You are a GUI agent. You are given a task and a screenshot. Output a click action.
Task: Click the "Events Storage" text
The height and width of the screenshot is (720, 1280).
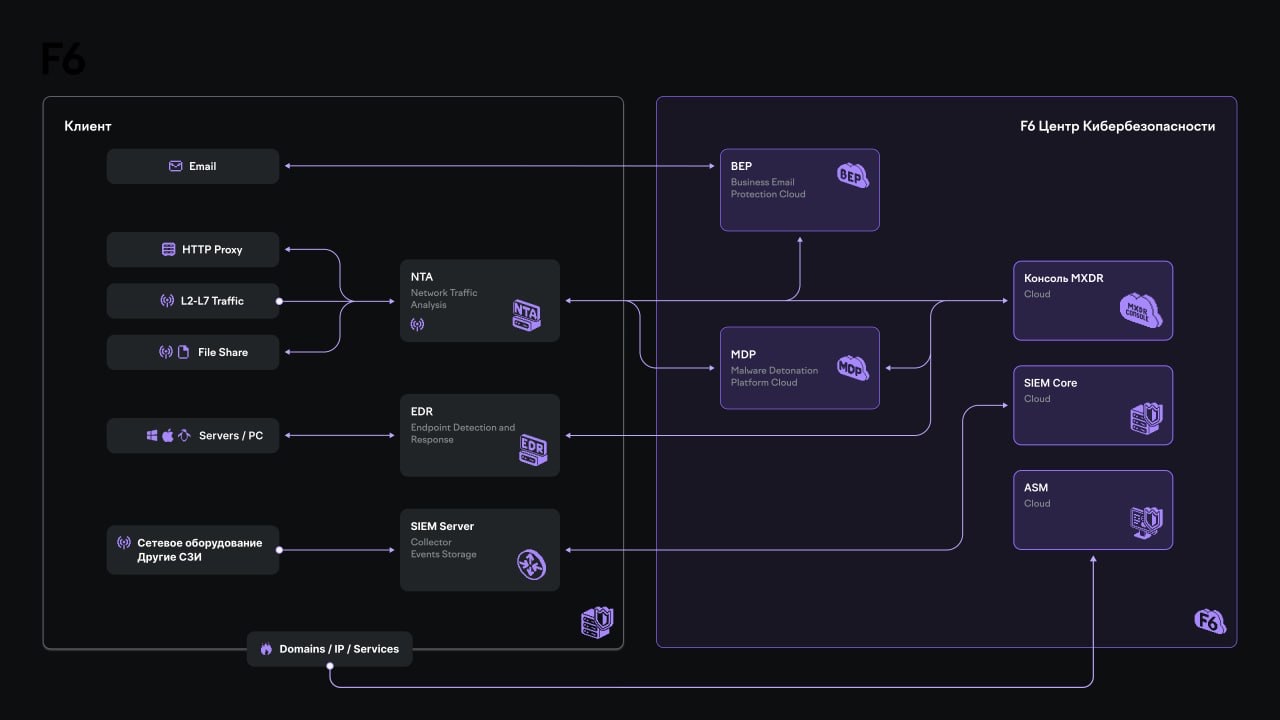coord(444,554)
